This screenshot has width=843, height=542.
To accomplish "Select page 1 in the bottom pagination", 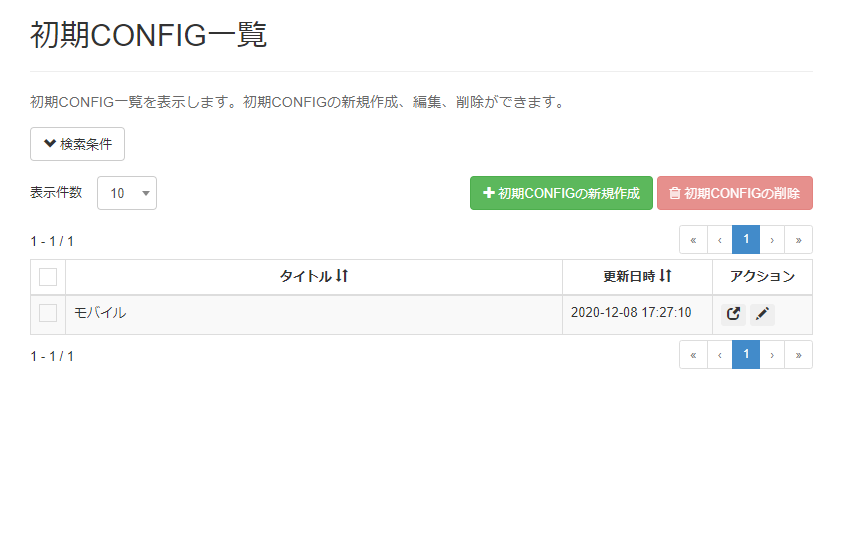I will (746, 355).
